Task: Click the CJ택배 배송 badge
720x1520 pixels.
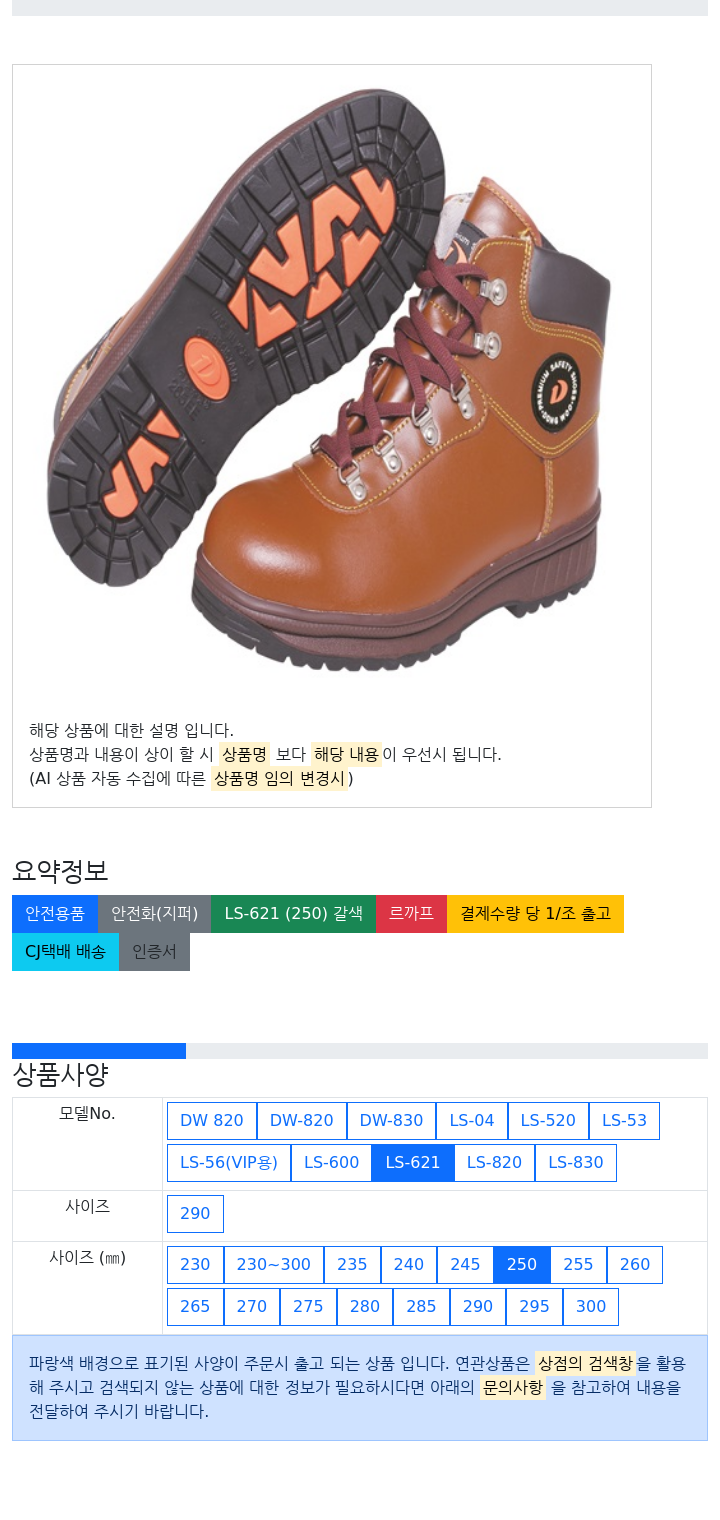Action: coord(65,952)
